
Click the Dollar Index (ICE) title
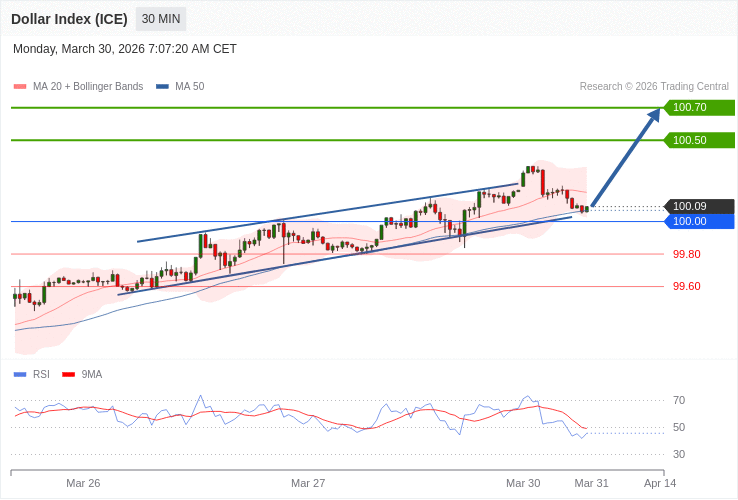click(69, 19)
